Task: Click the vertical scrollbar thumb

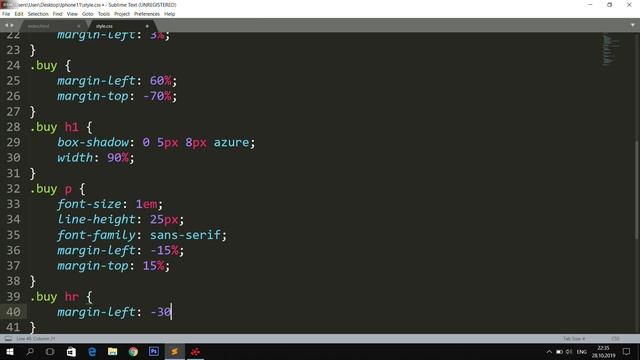Action: [637, 190]
